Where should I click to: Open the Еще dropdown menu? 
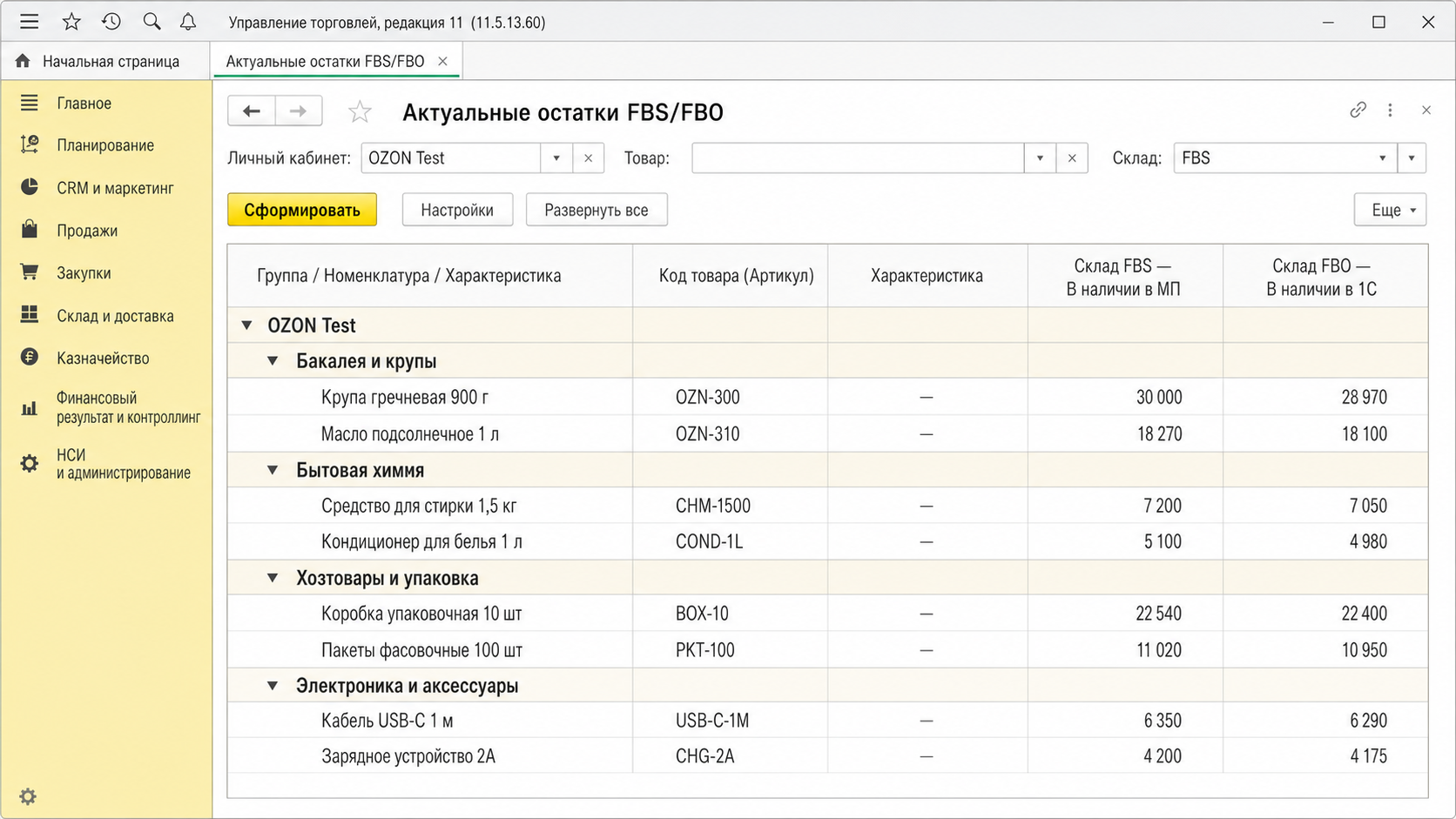tap(1390, 210)
